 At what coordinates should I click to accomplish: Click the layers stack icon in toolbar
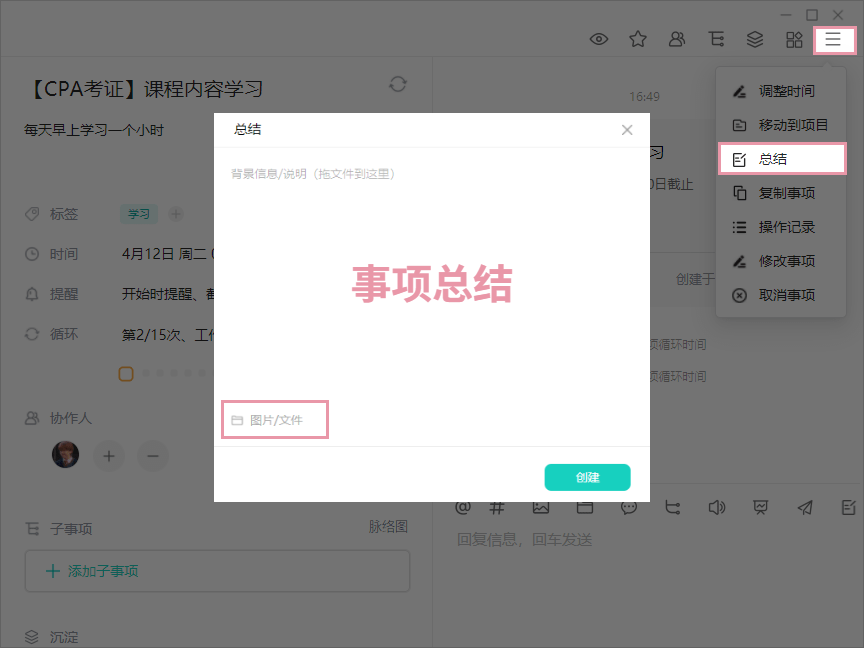pos(755,39)
